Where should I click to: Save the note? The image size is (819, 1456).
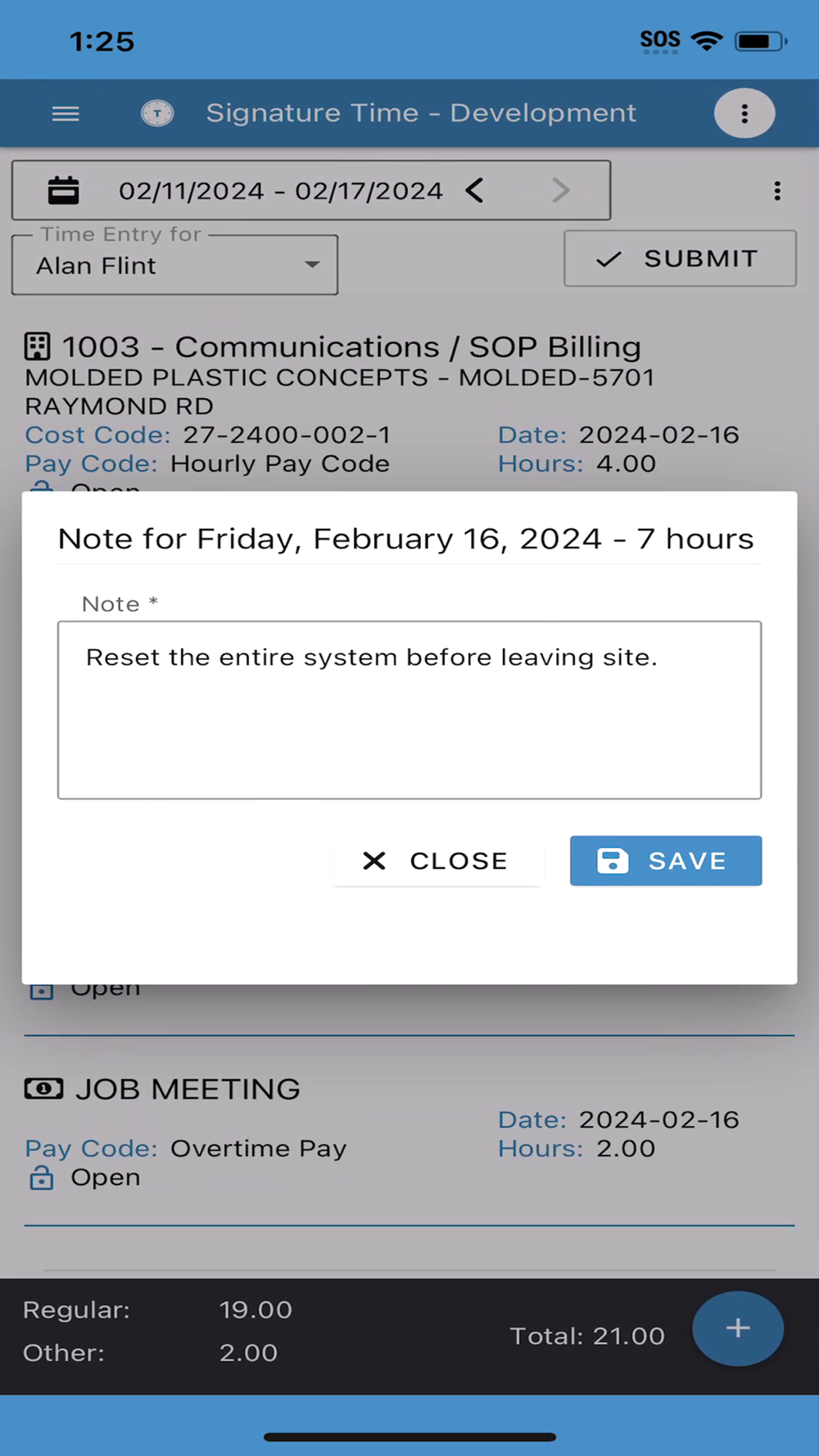pos(665,861)
